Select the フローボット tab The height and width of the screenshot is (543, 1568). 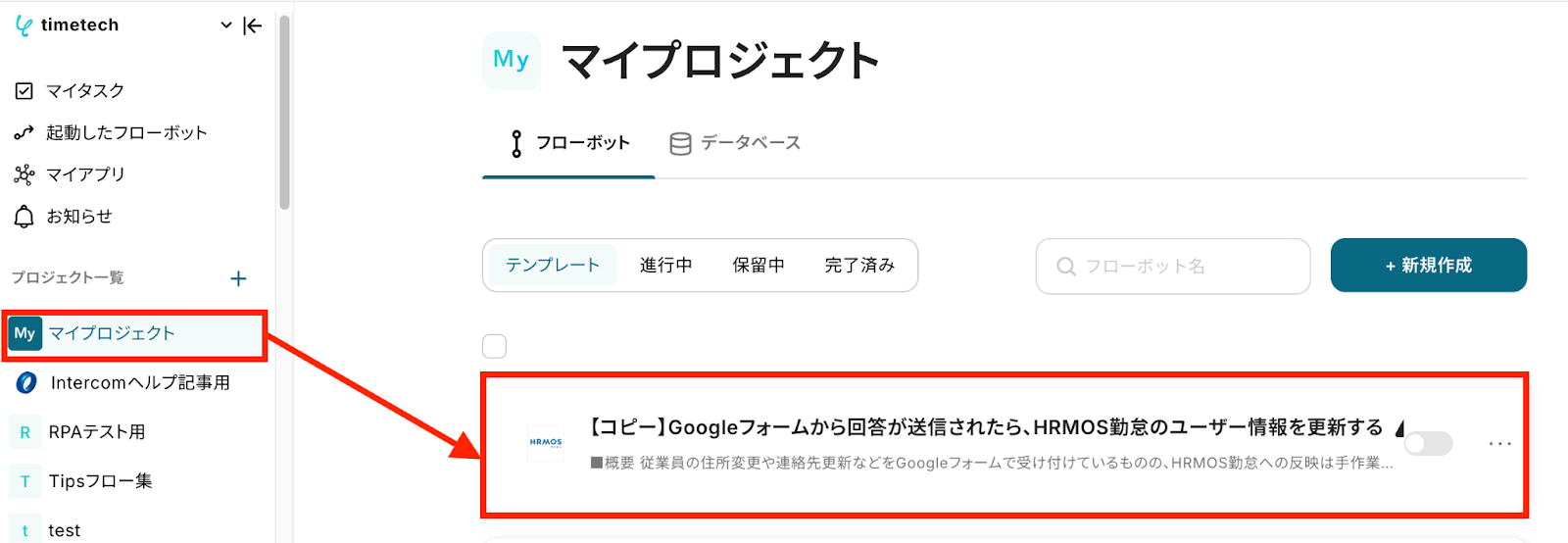[x=569, y=143]
